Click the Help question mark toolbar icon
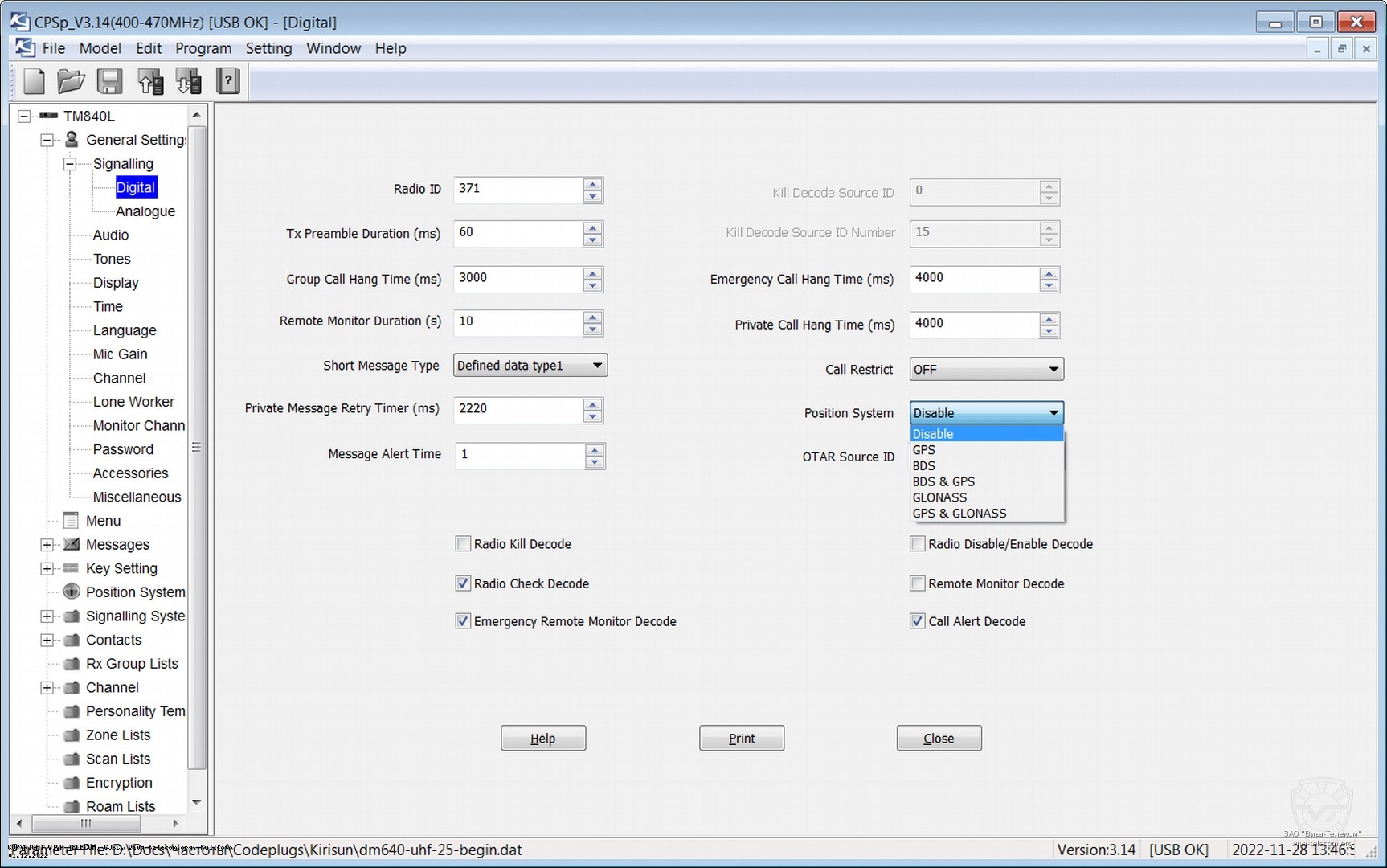Screen dimensions: 1387x868 tap(228, 81)
